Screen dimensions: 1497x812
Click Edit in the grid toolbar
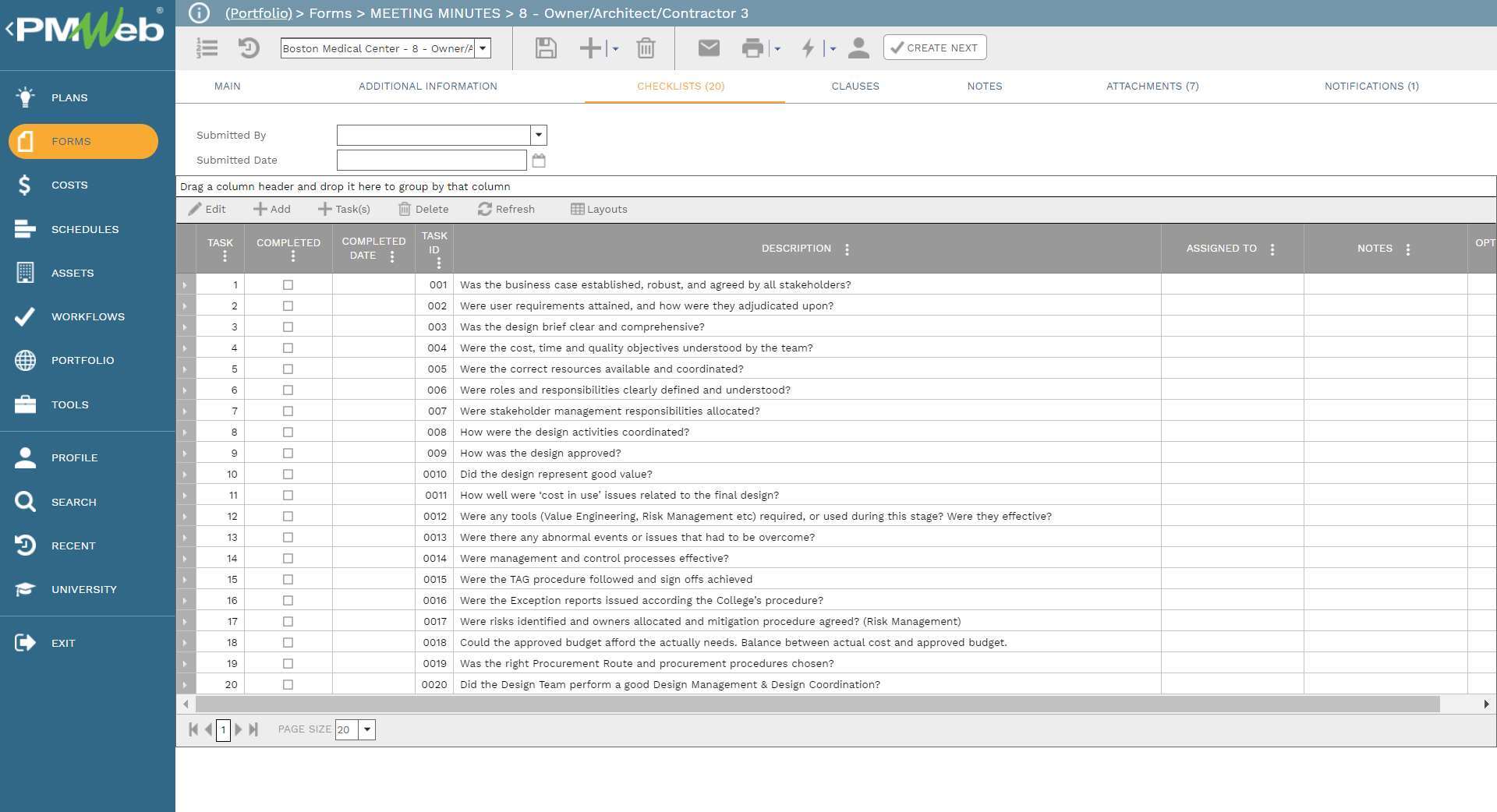pos(207,210)
